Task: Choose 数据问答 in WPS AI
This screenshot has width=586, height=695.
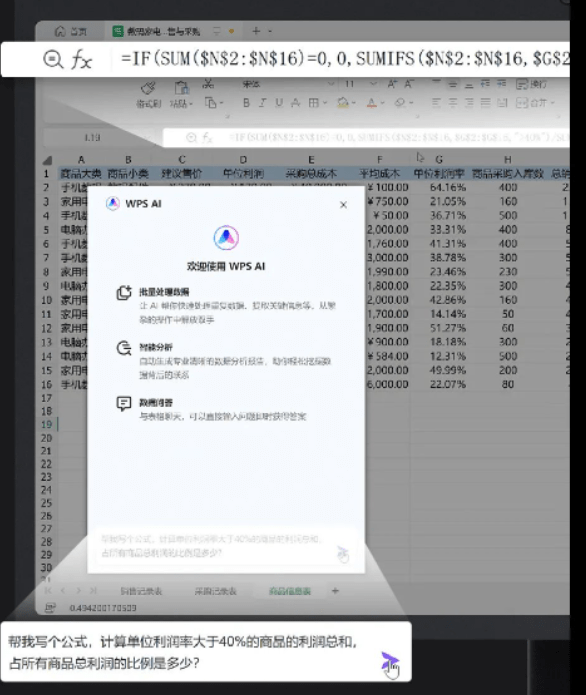Action: [211, 409]
